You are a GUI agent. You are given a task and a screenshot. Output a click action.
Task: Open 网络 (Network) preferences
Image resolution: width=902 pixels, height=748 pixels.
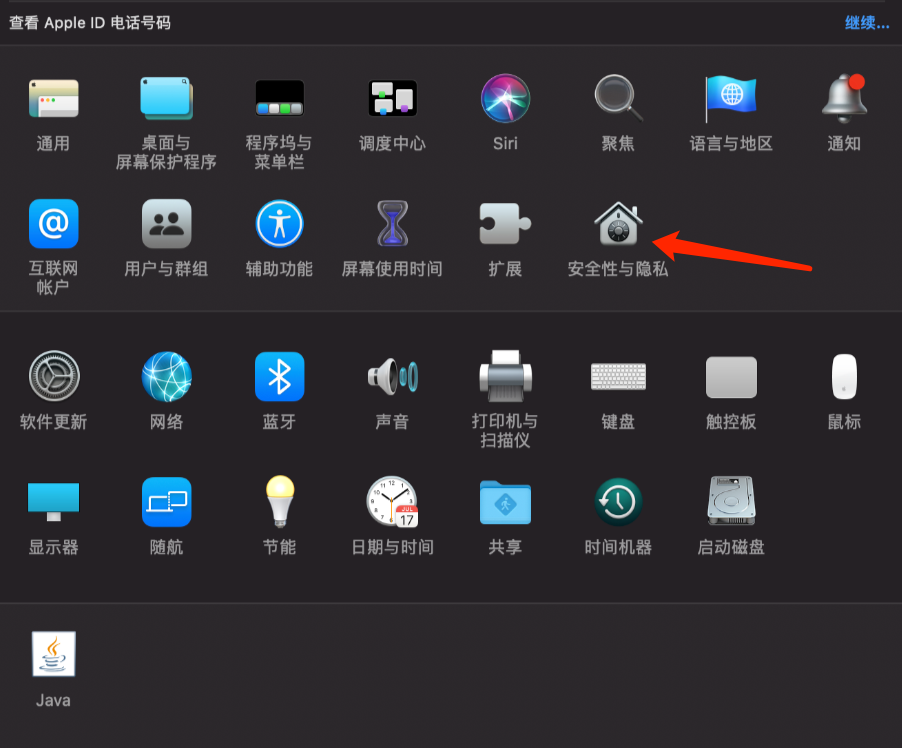(x=166, y=376)
